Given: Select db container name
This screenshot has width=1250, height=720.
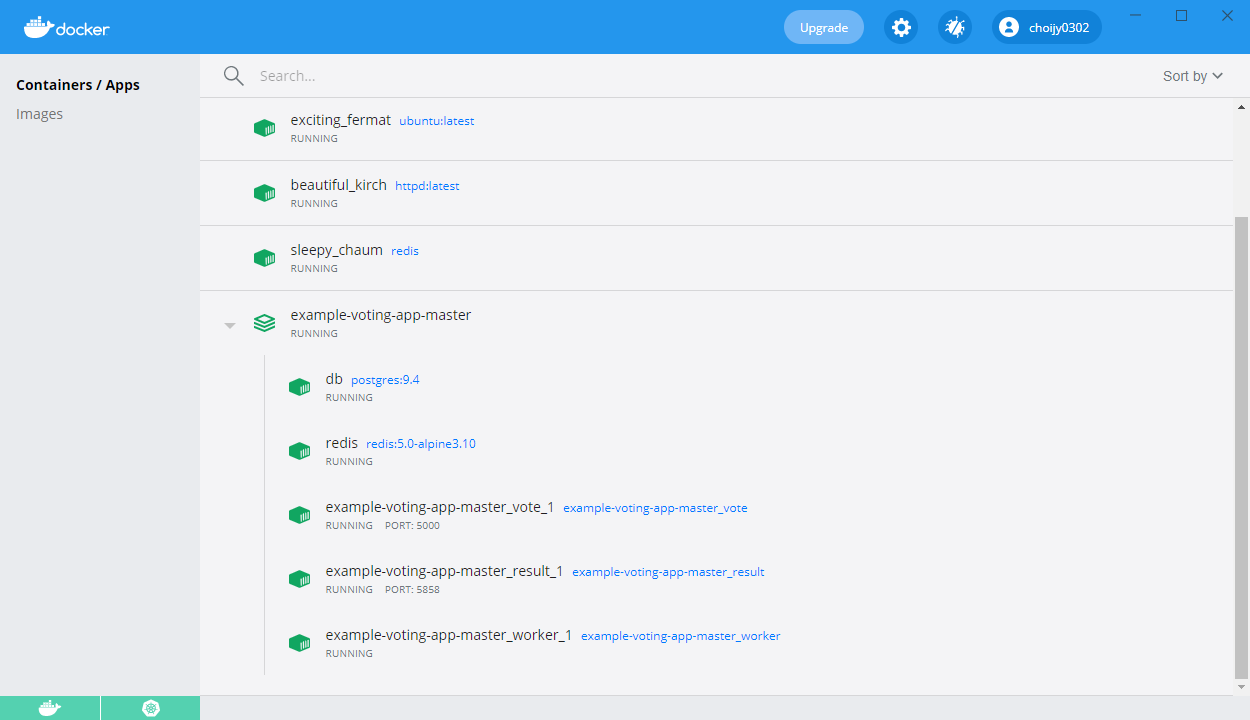Looking at the screenshot, I should click(334, 379).
